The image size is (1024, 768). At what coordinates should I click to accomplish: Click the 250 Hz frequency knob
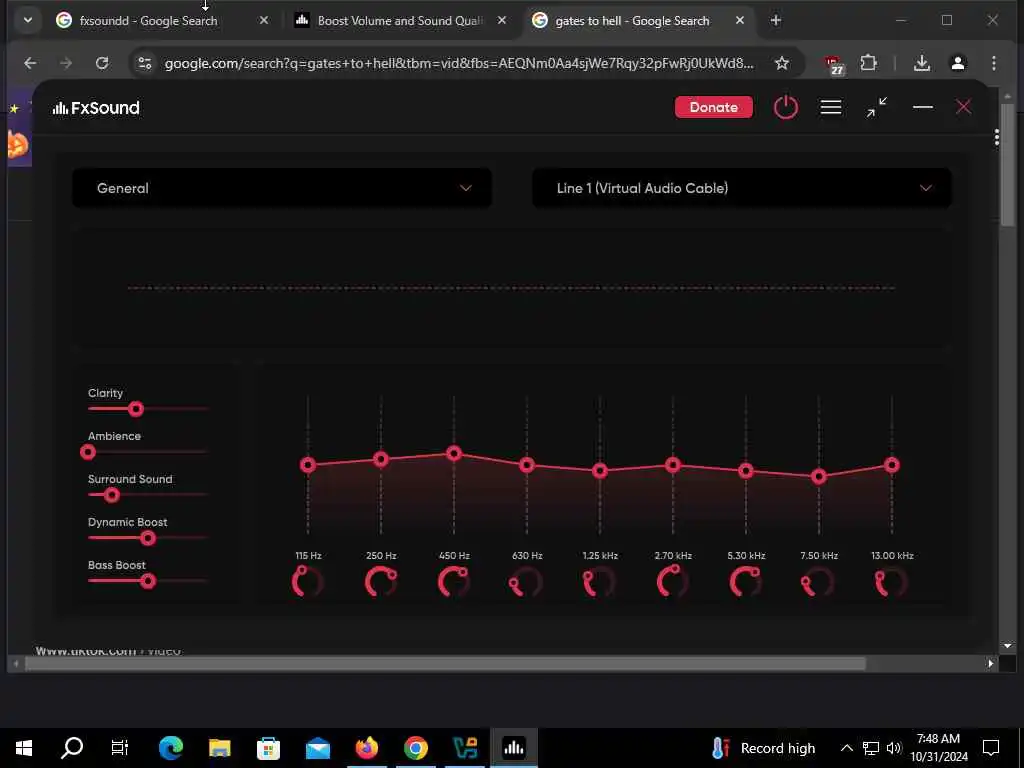(x=381, y=582)
